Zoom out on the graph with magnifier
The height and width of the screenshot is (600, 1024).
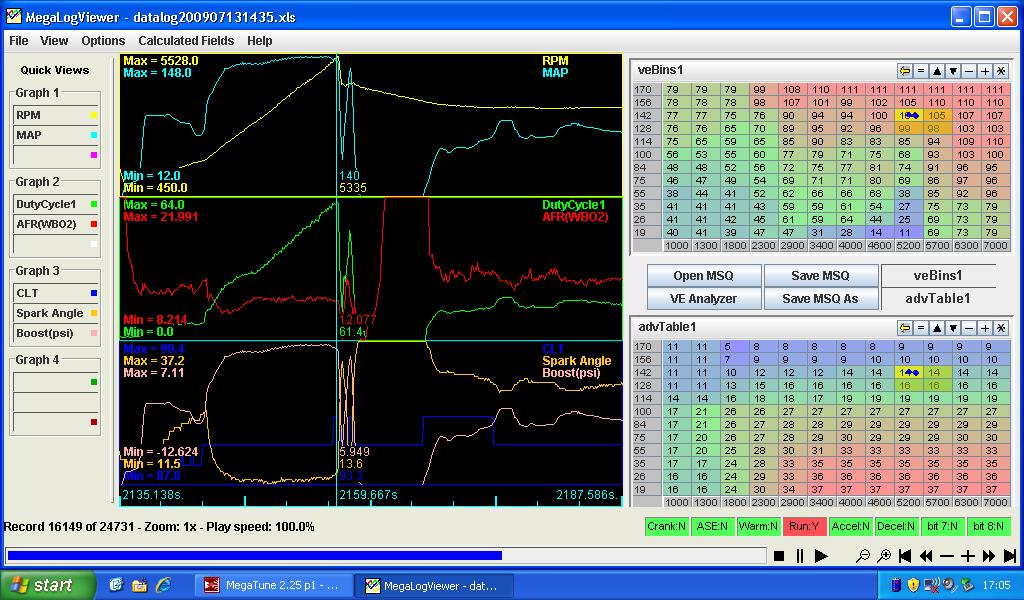pyautogui.click(x=863, y=556)
